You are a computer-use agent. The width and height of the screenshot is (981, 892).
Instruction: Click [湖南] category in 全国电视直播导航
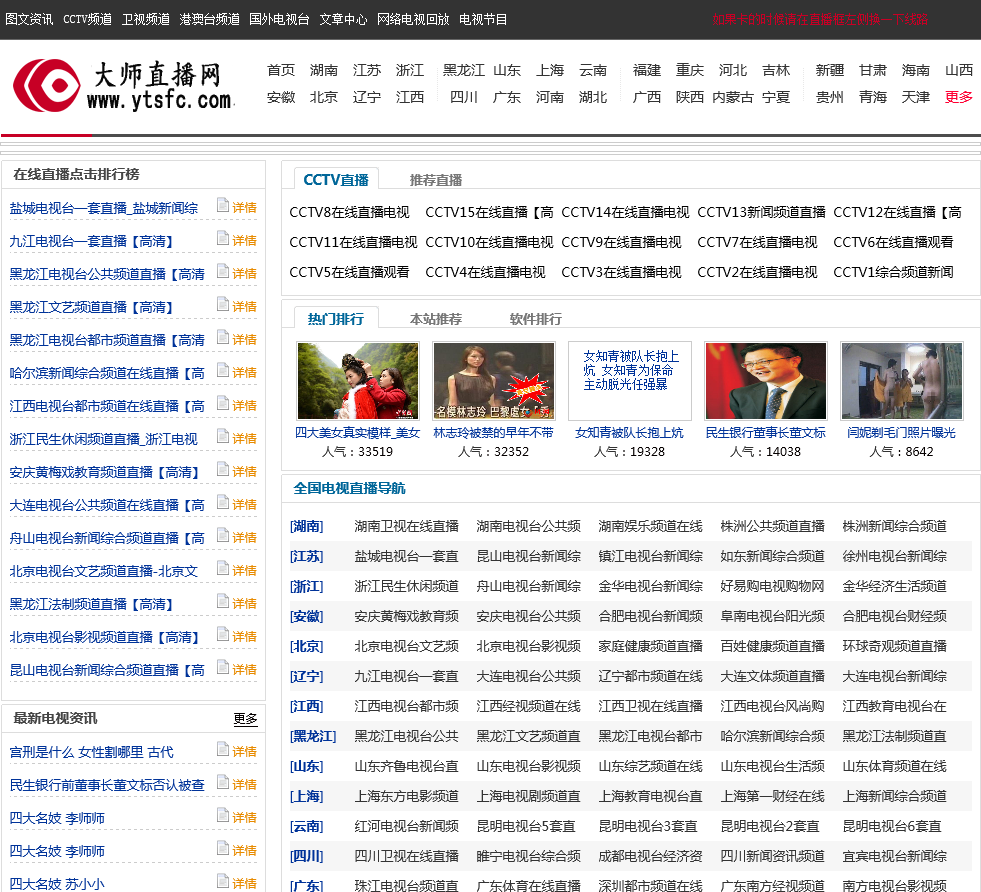pos(307,527)
